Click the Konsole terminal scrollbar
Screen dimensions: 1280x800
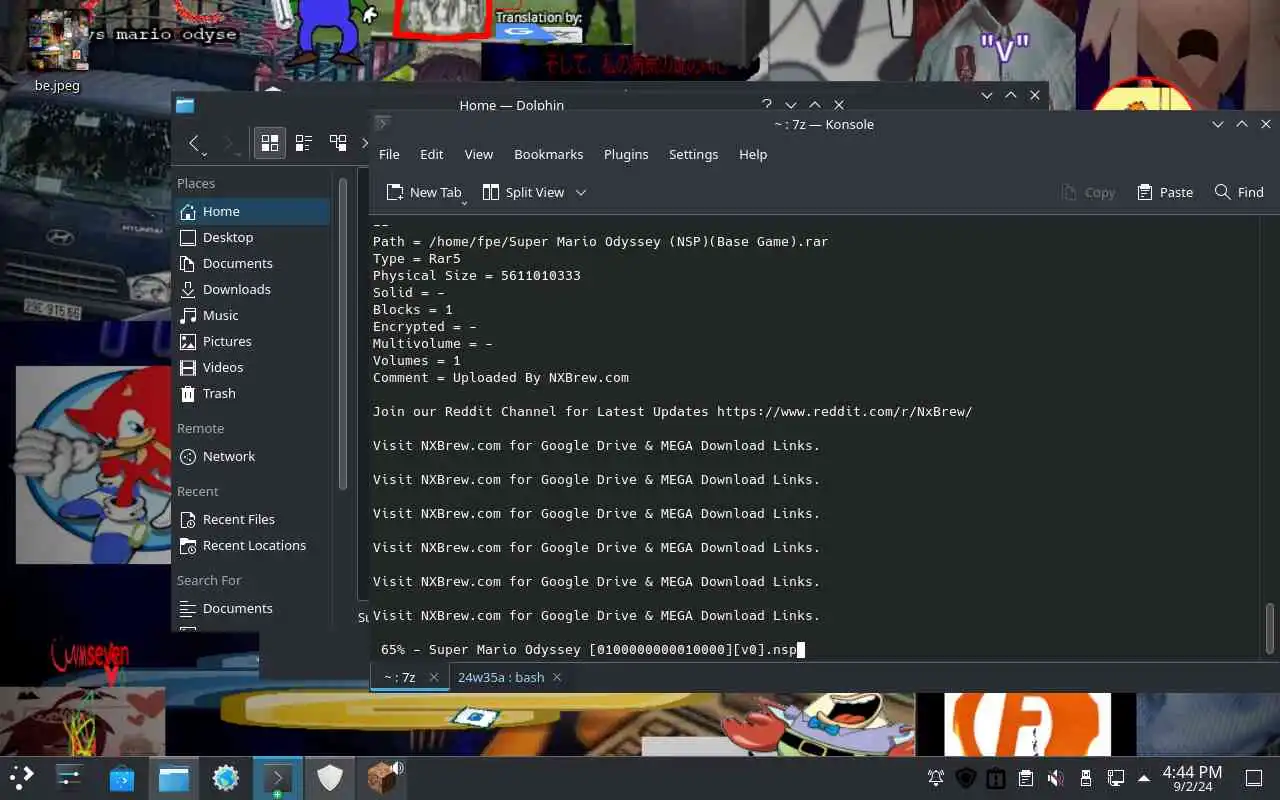pos(1270,627)
